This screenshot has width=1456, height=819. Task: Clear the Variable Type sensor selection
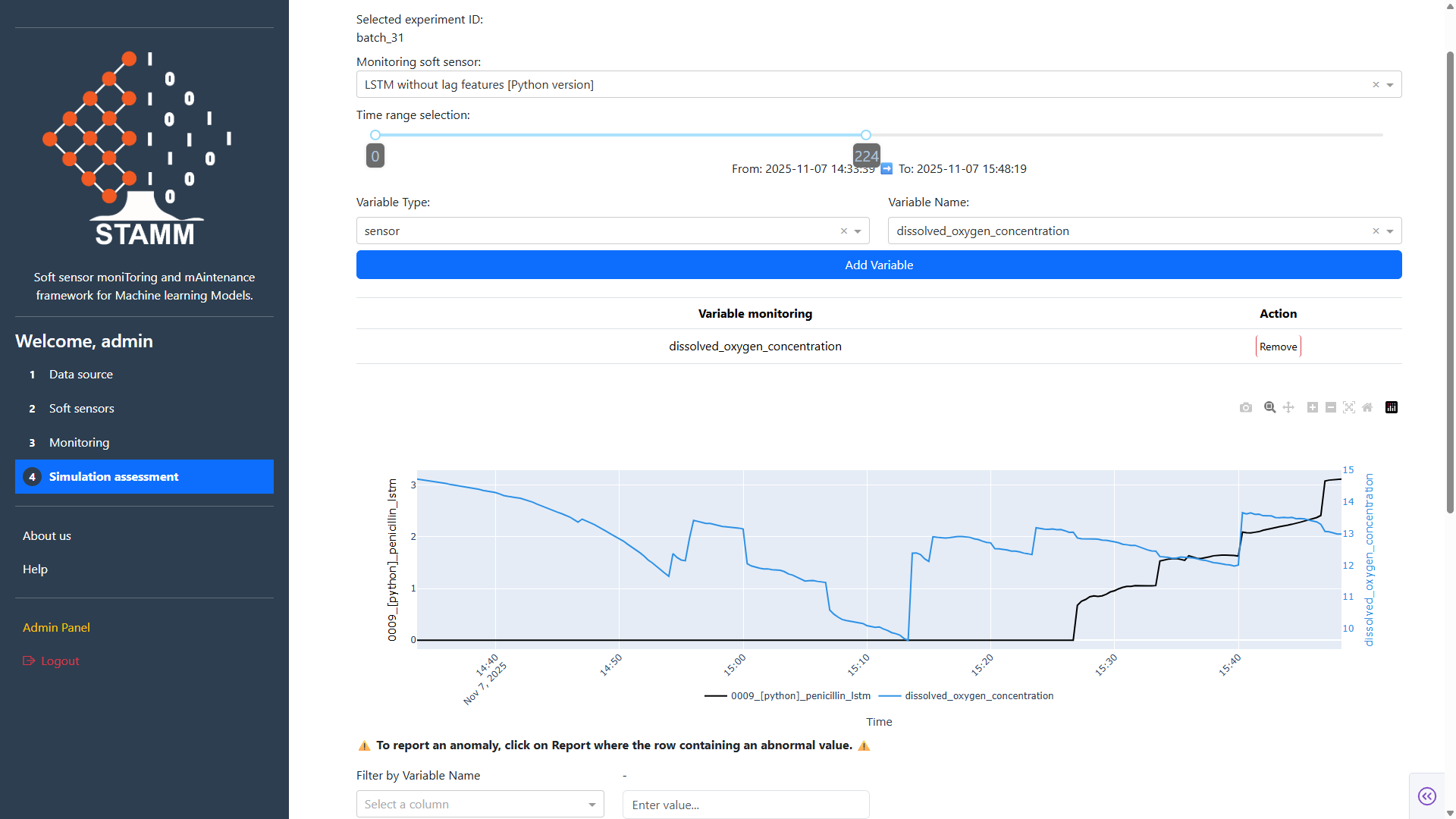tap(844, 231)
